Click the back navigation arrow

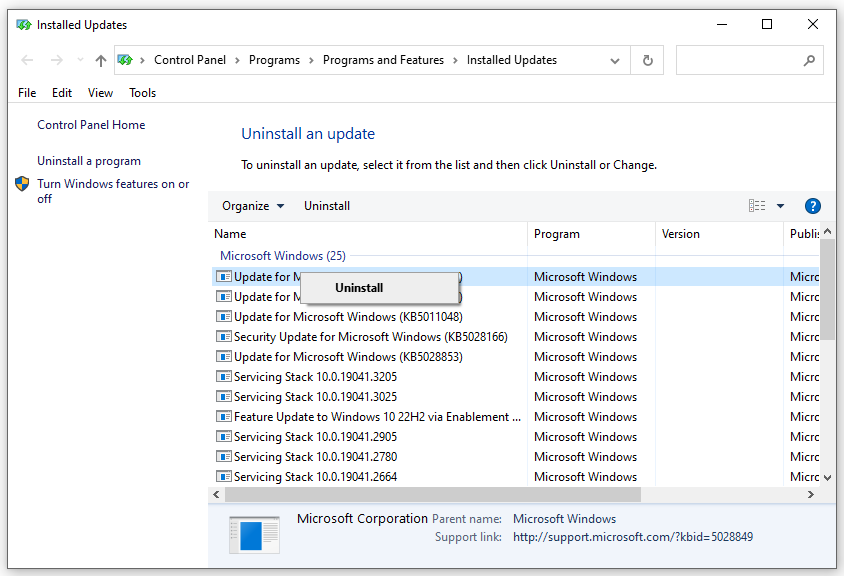(27, 60)
